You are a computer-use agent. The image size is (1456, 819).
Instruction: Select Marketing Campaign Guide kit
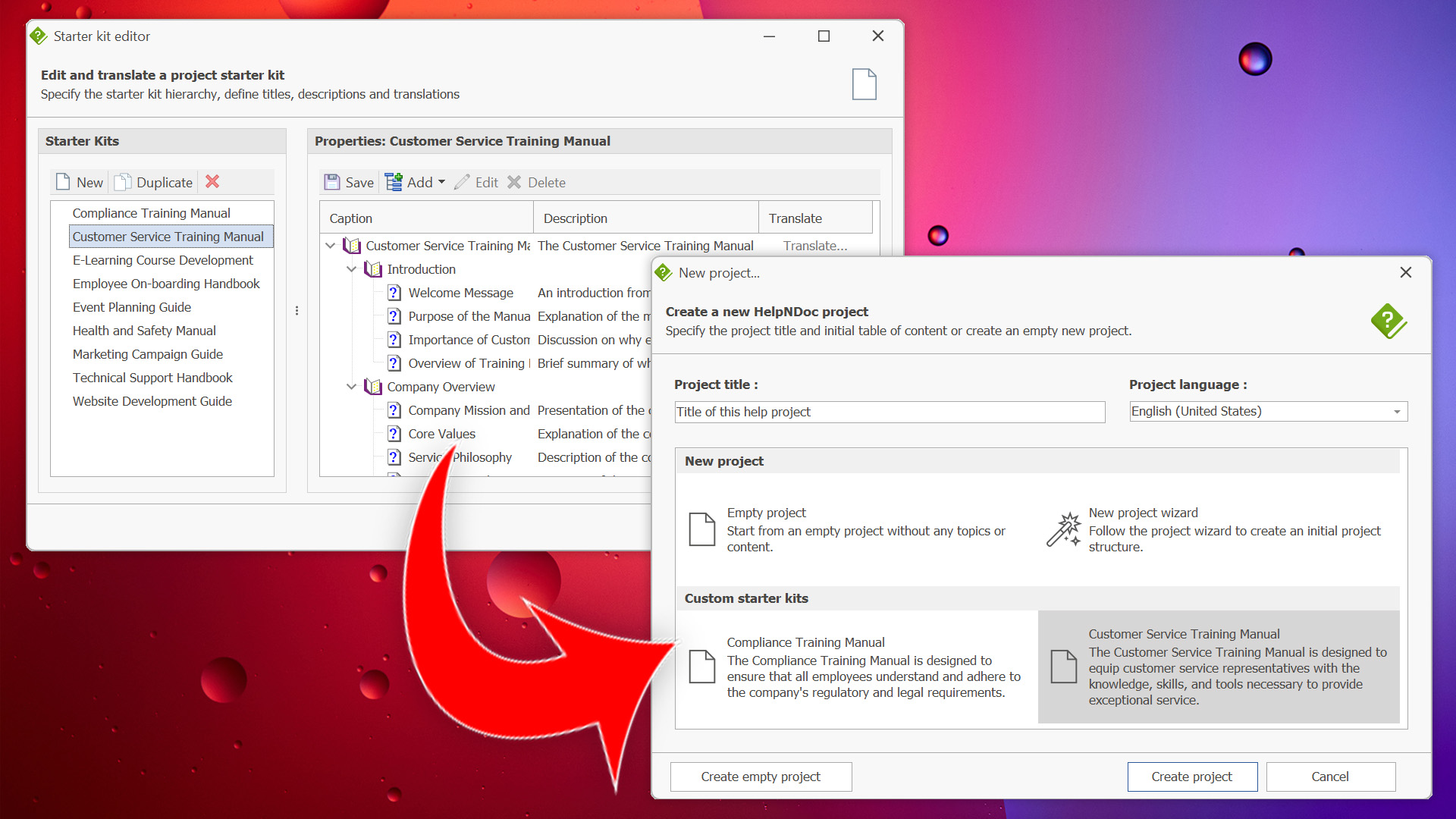[x=148, y=354]
